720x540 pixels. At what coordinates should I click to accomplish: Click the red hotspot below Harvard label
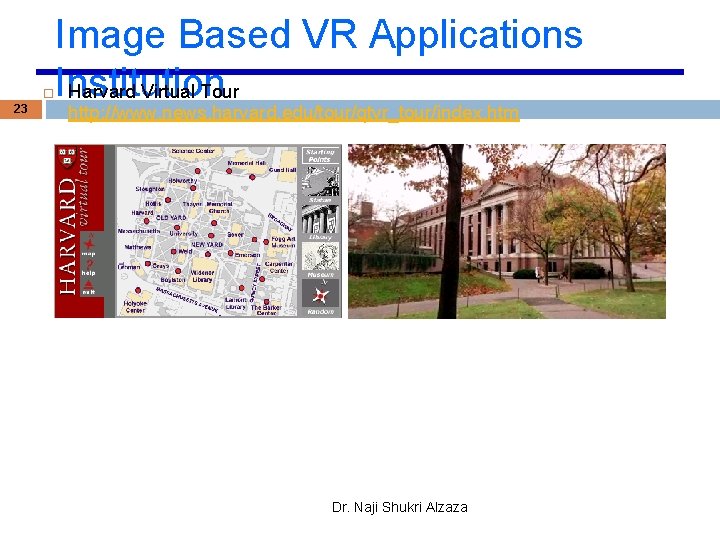click(x=146, y=221)
